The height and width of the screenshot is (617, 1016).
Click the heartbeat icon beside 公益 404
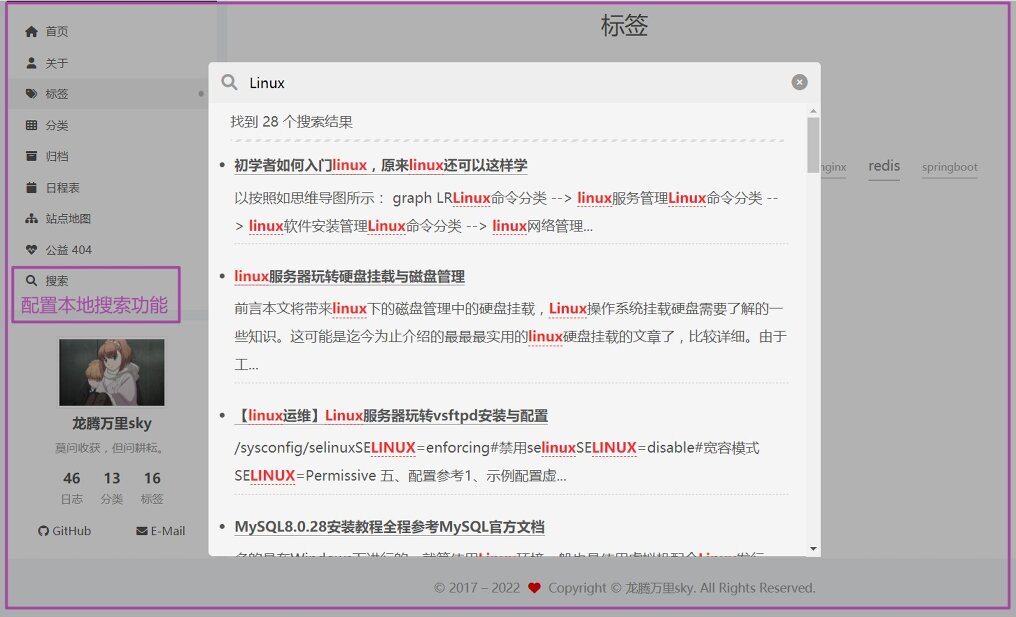coord(31,250)
